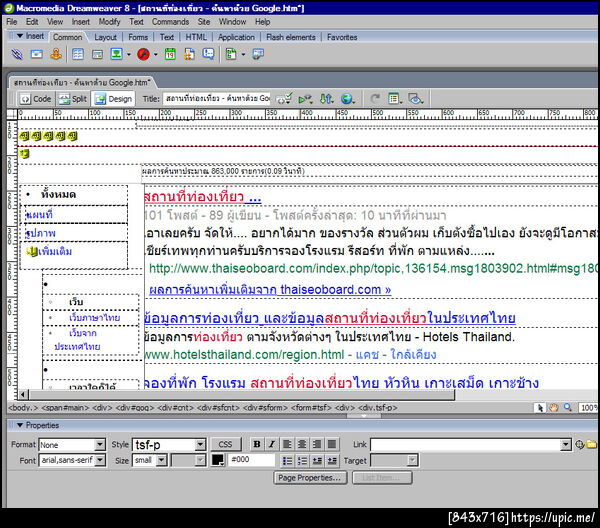
Task: Open the Site menu
Action: 204,22
